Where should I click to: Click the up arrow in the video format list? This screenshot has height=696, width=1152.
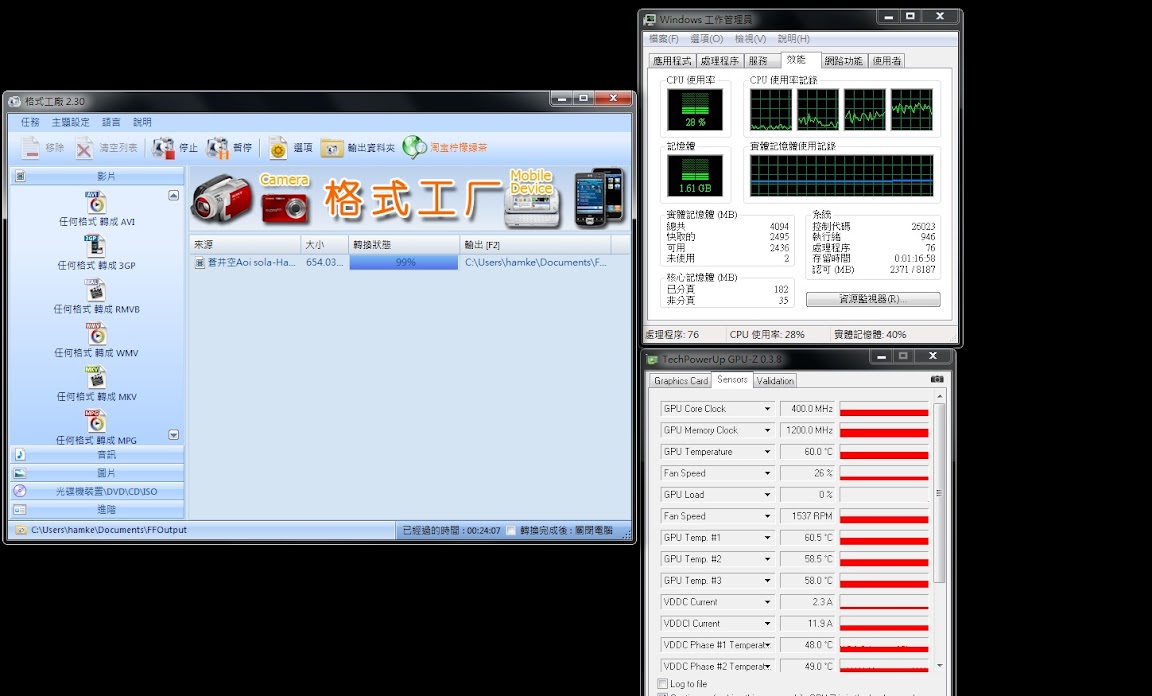pyautogui.click(x=173, y=195)
